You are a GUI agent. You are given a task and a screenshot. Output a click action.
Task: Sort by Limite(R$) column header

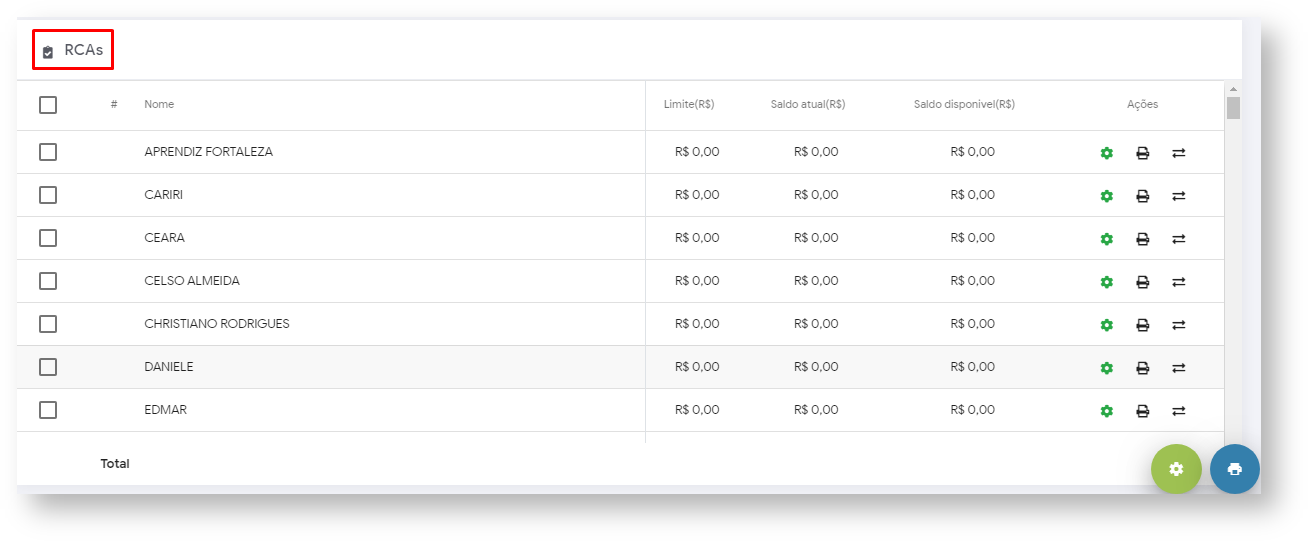[689, 105]
